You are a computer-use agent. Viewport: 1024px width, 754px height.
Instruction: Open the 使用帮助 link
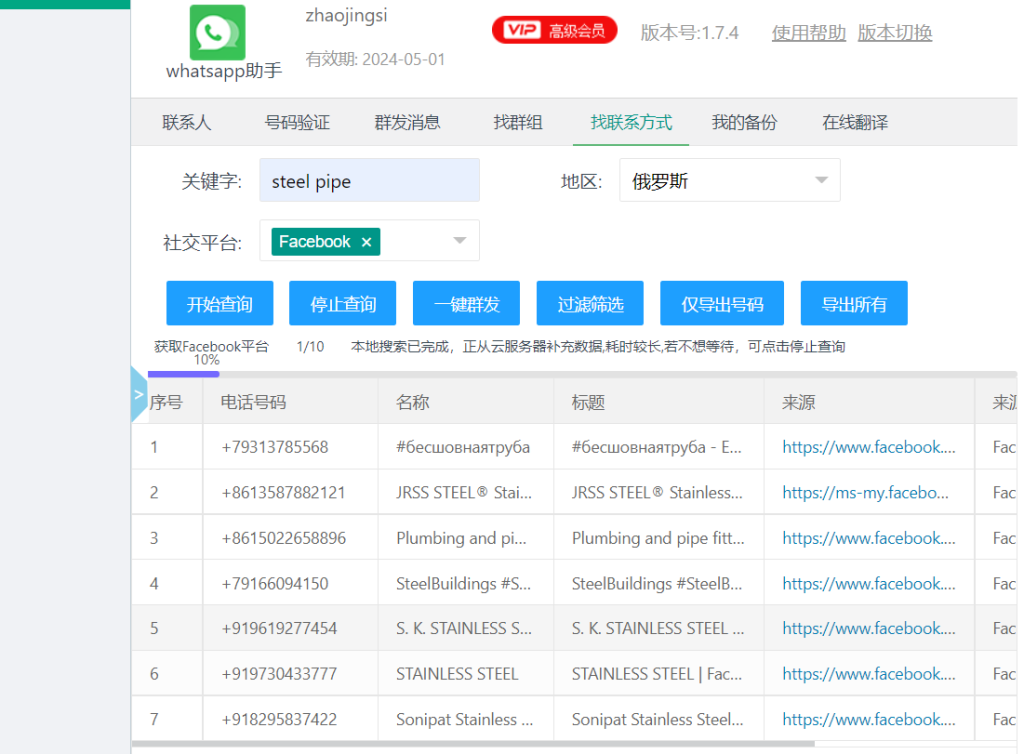808,33
